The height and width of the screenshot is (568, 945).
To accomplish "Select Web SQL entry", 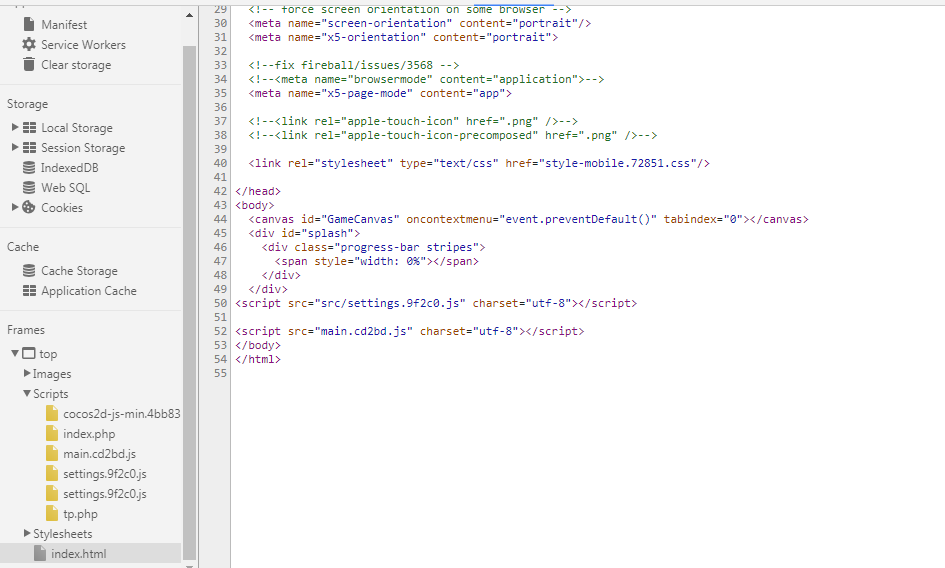I will [x=66, y=188].
